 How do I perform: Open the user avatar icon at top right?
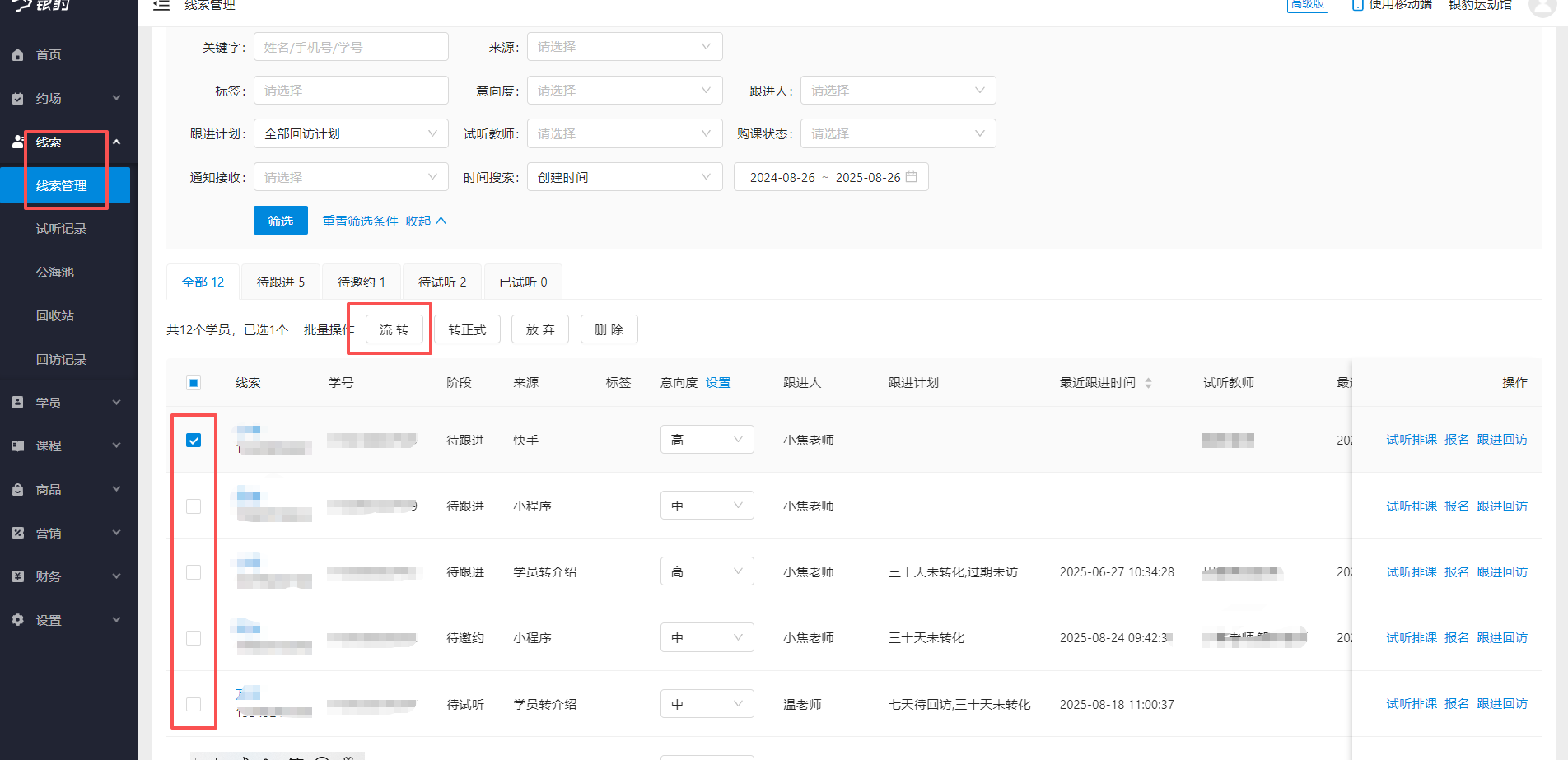click(1543, 8)
